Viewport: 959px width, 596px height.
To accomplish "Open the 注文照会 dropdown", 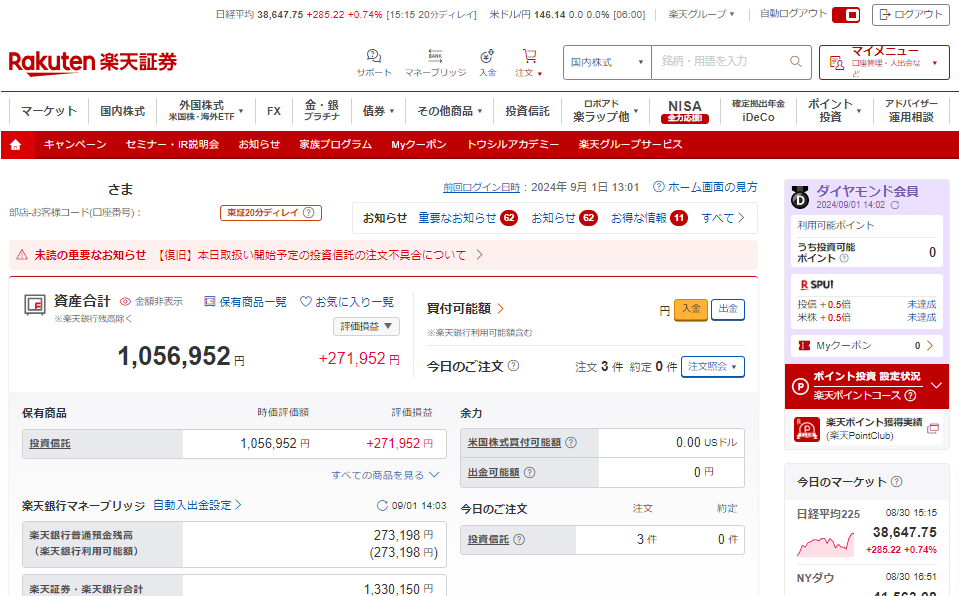I will [713, 367].
